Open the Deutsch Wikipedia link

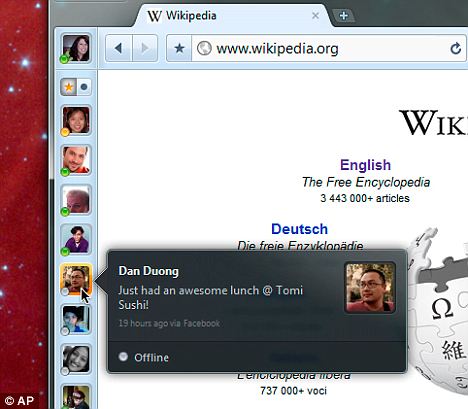tap(299, 229)
